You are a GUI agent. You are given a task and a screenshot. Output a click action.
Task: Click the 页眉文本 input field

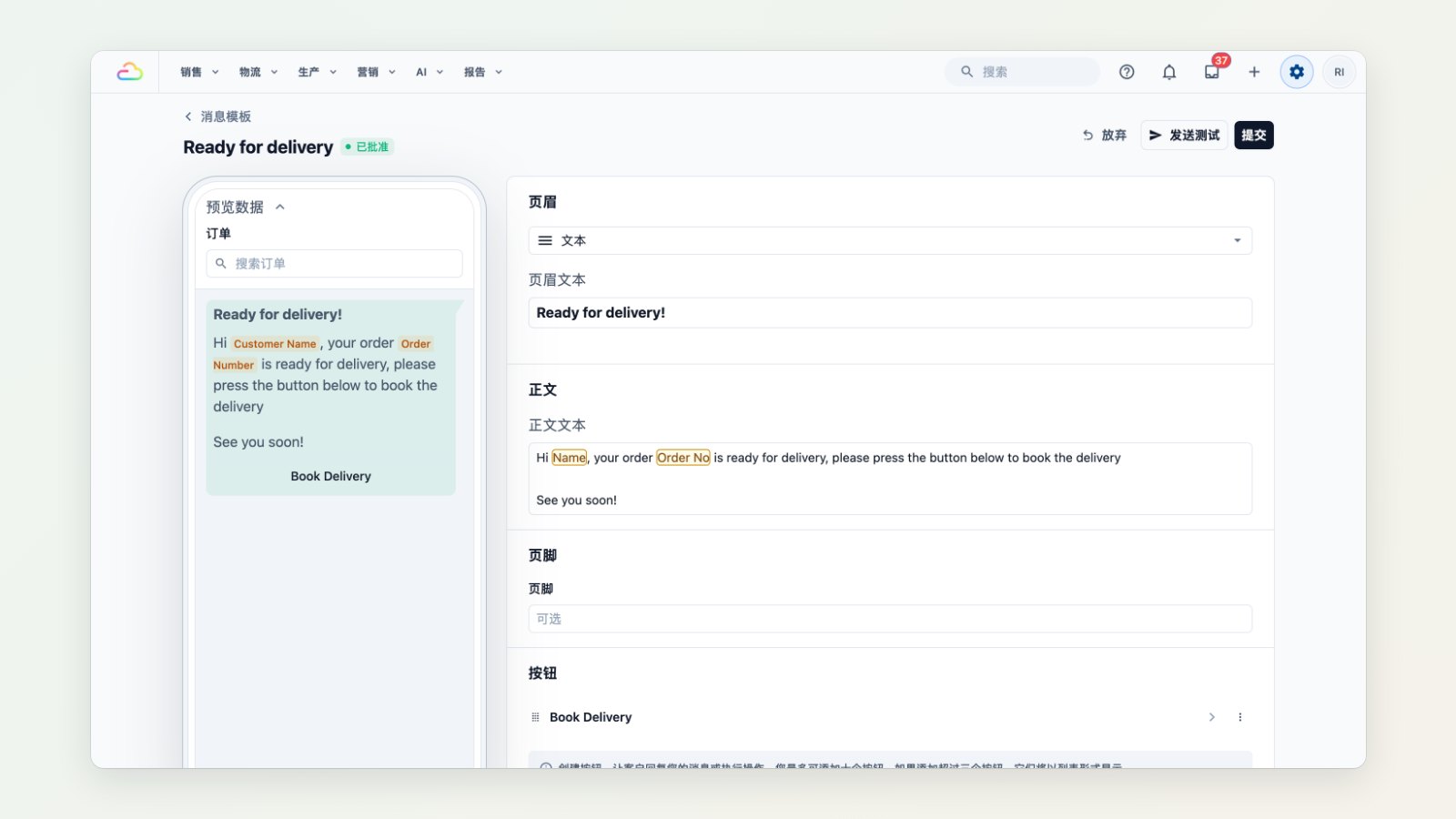(890, 312)
